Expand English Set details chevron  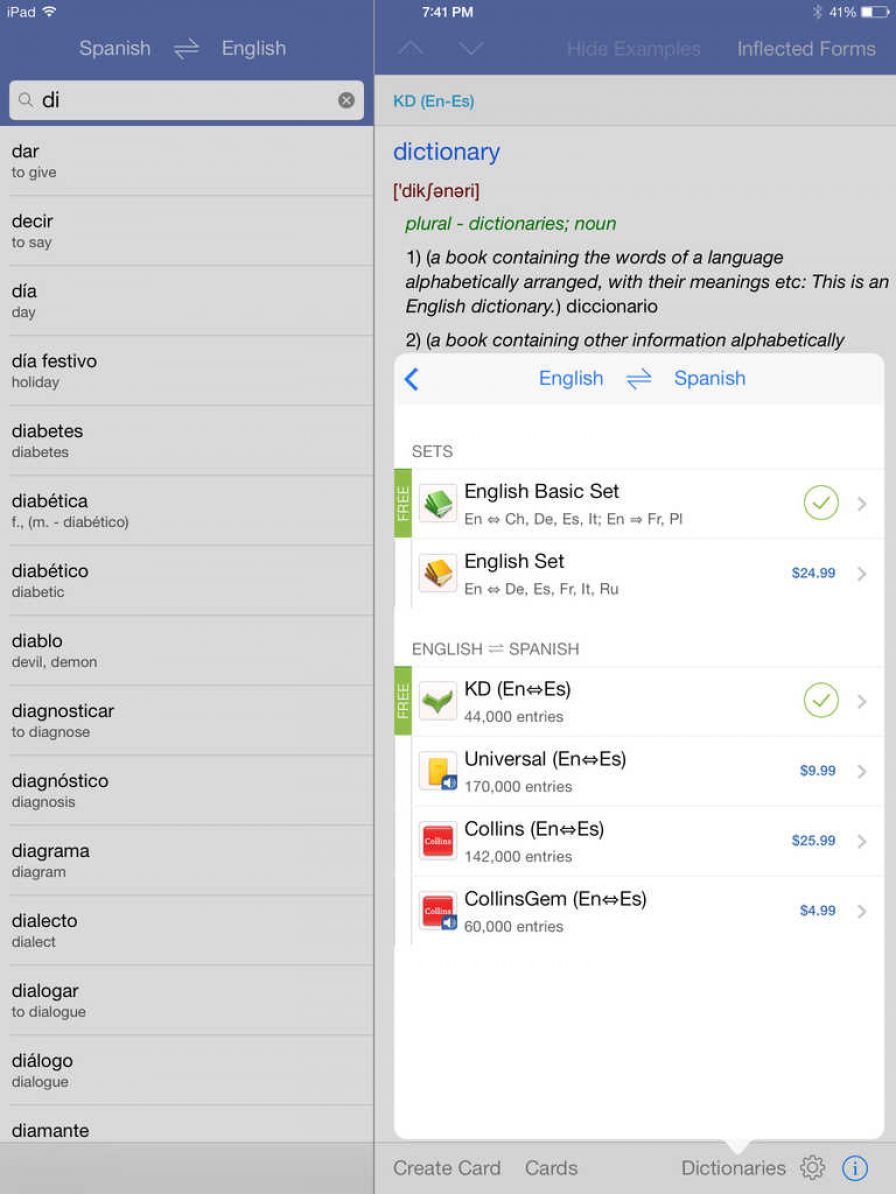pyautogui.click(x=862, y=574)
